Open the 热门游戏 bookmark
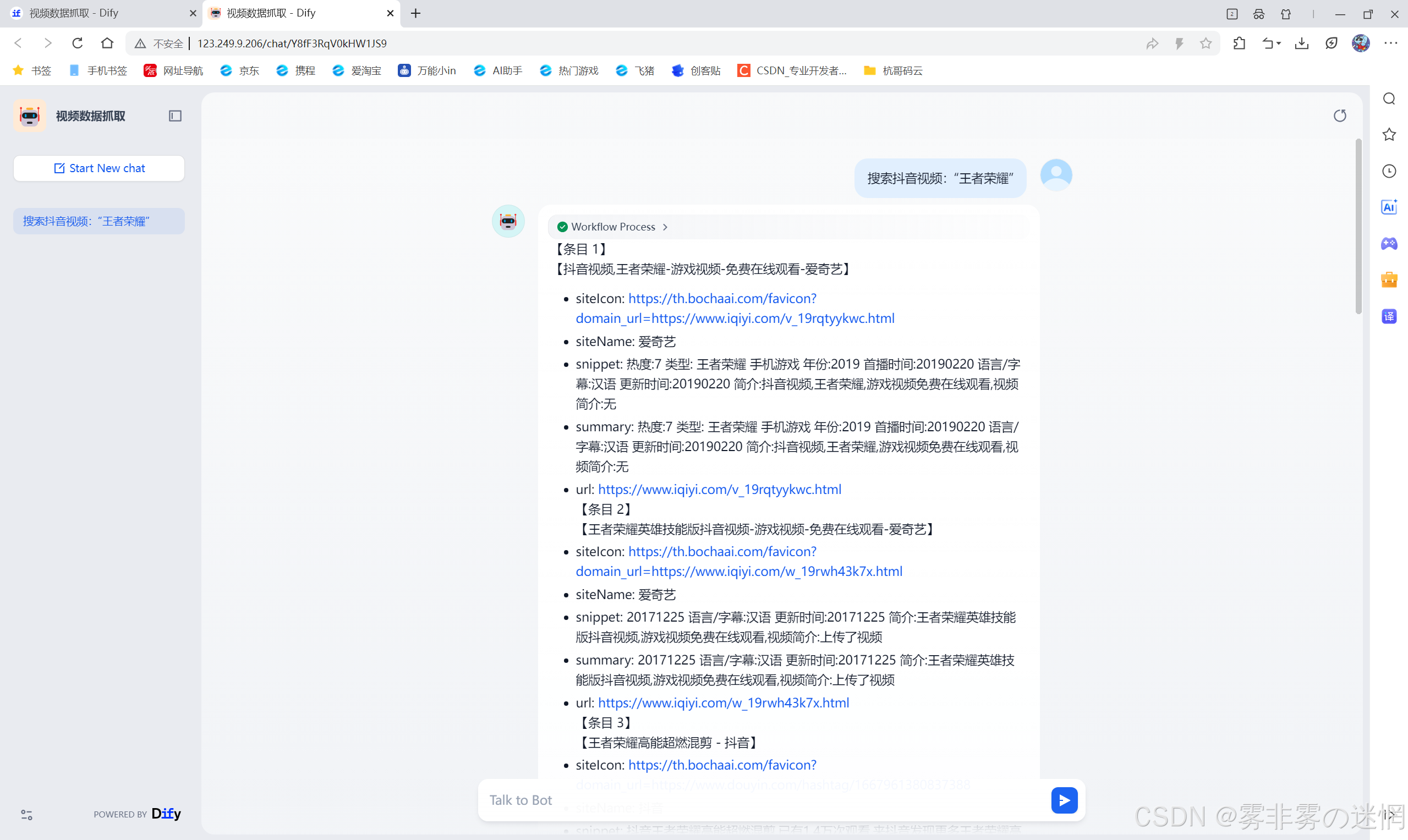This screenshot has height=840, width=1408. [x=569, y=70]
